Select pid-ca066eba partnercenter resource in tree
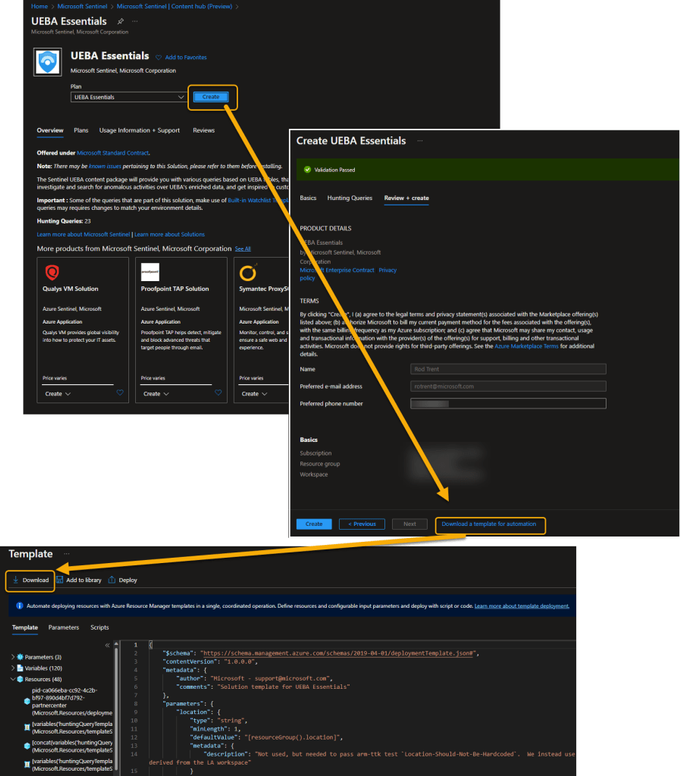The height and width of the screenshot is (776, 681). pyautogui.click(x=67, y=702)
